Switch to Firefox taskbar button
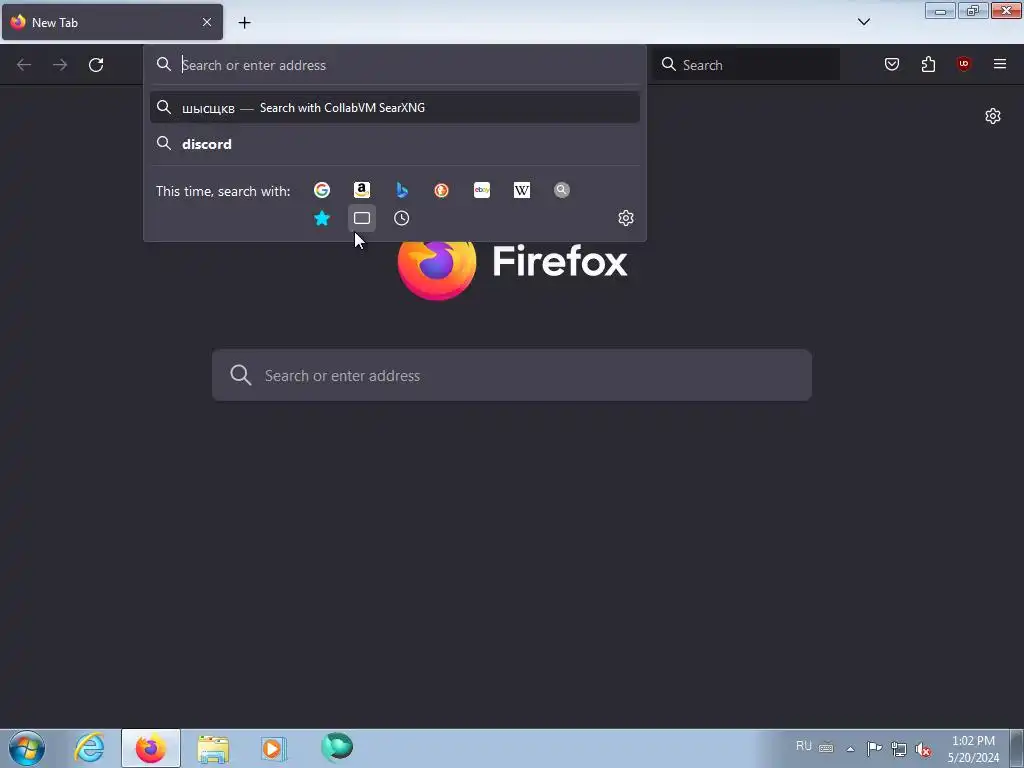The height and width of the screenshot is (768, 1024). [151, 748]
